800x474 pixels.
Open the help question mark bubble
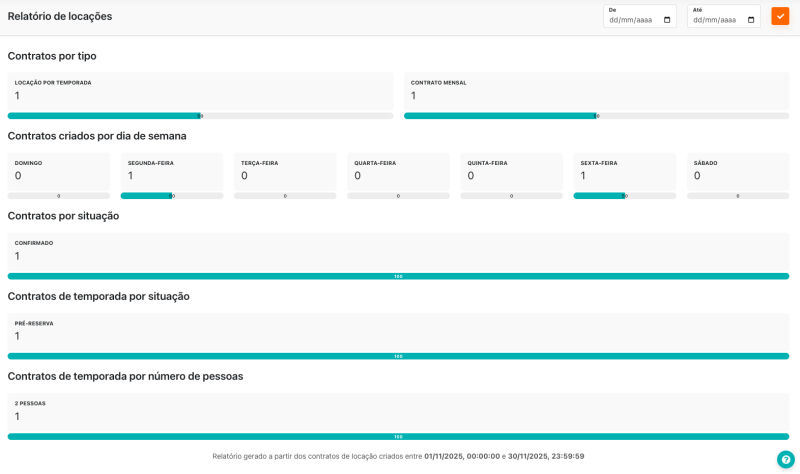(785, 459)
